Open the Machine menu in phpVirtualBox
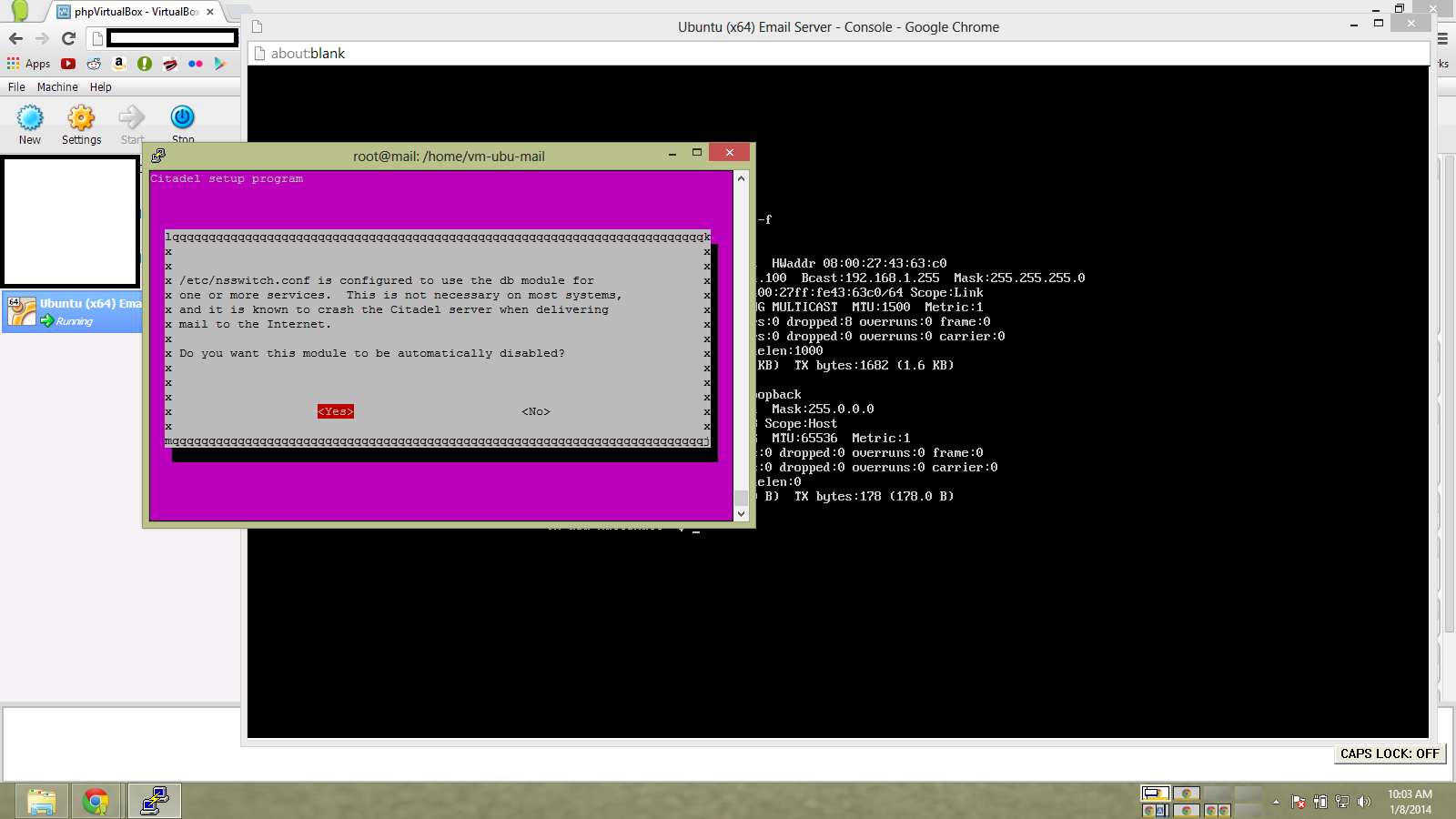 point(57,87)
